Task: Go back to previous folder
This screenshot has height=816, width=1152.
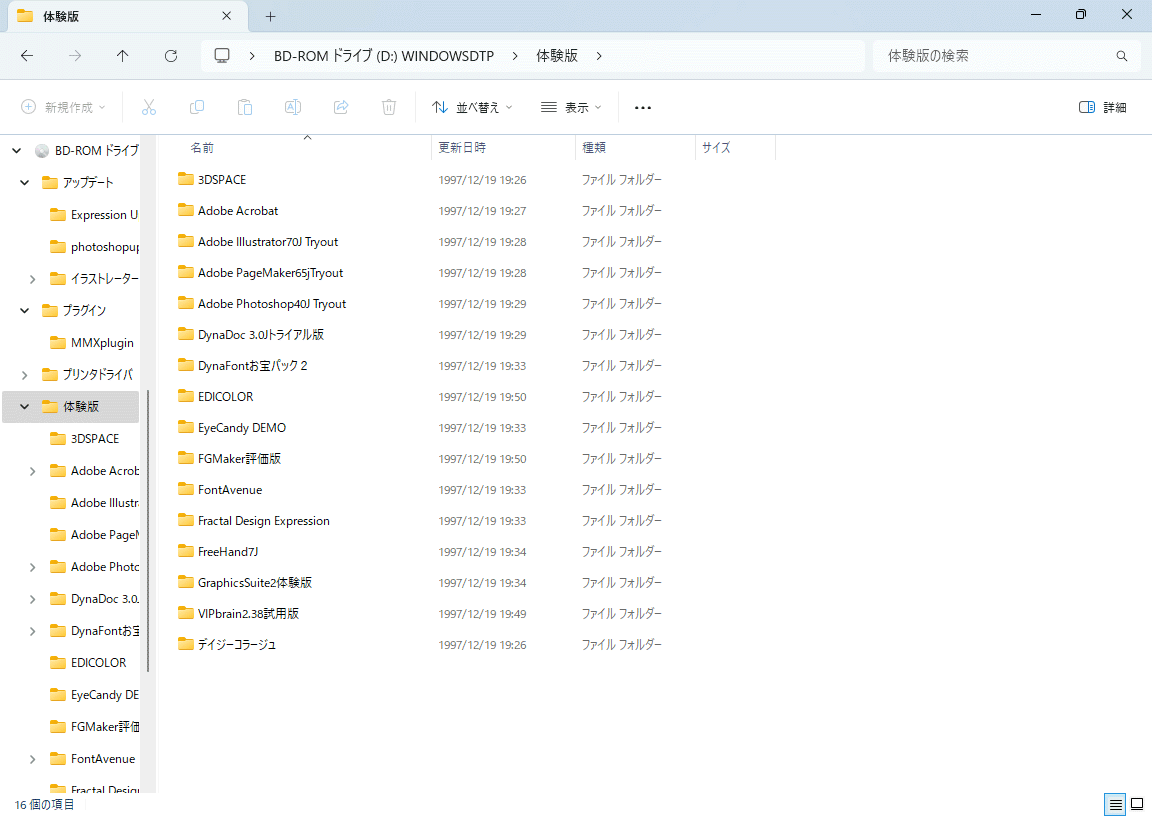Action: (27, 56)
